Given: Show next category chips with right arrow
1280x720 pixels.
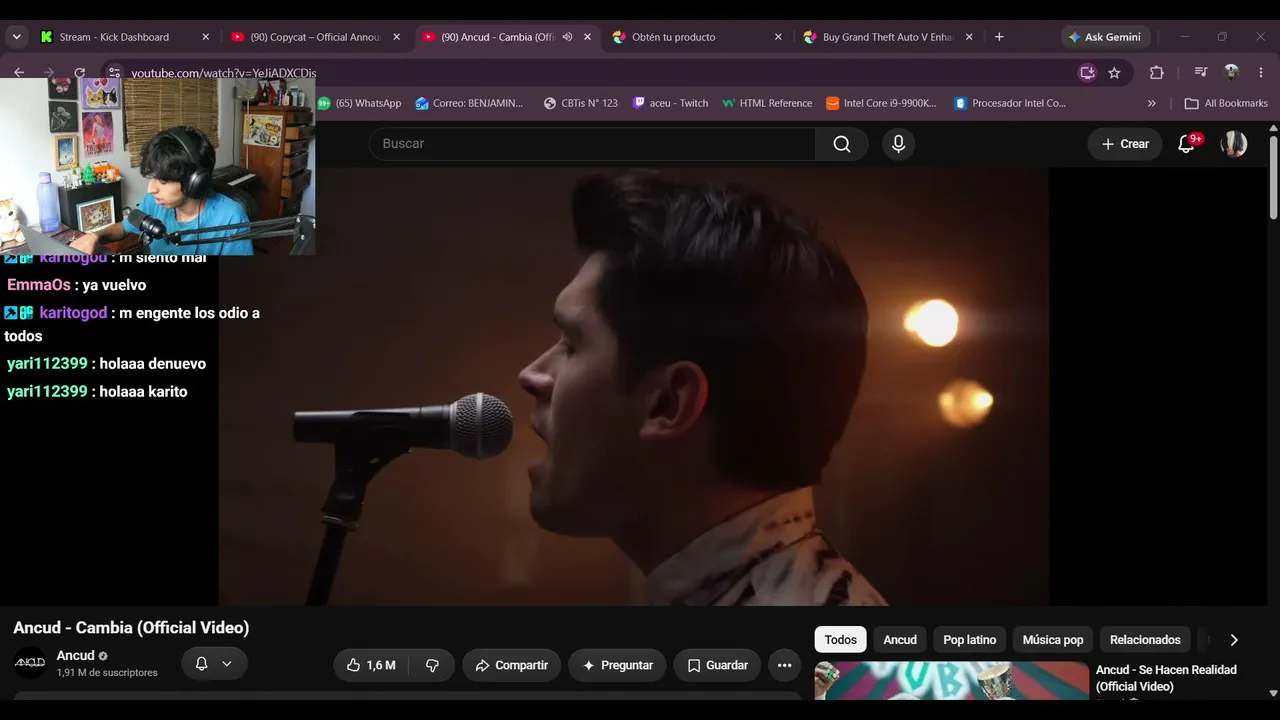Looking at the screenshot, I should 1234,640.
